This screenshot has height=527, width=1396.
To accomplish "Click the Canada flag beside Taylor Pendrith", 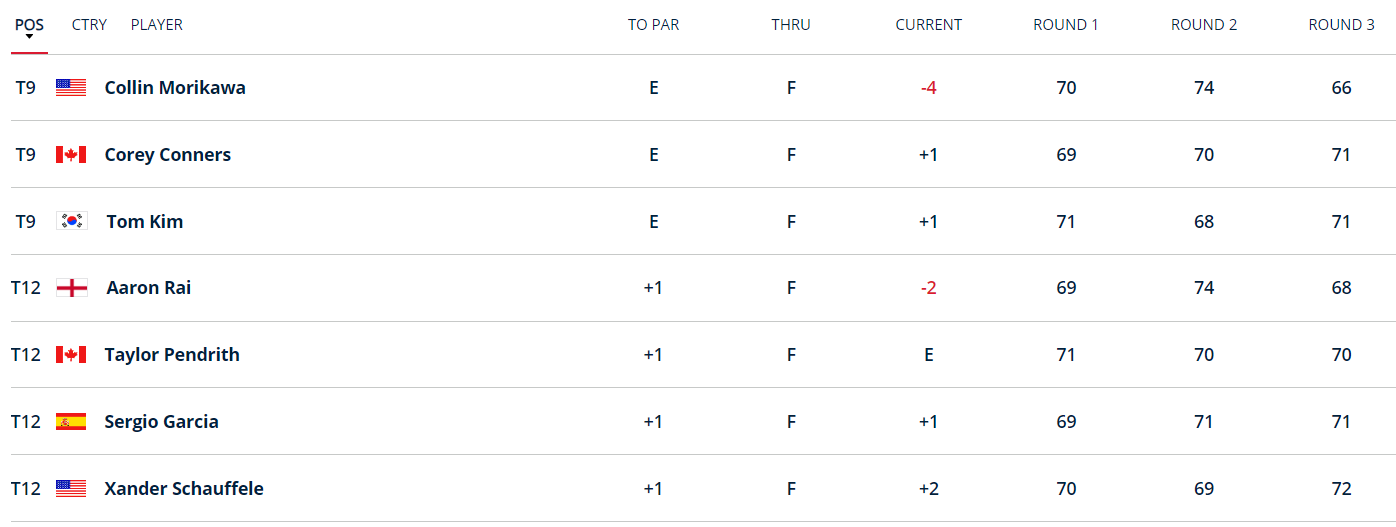I will click(71, 355).
